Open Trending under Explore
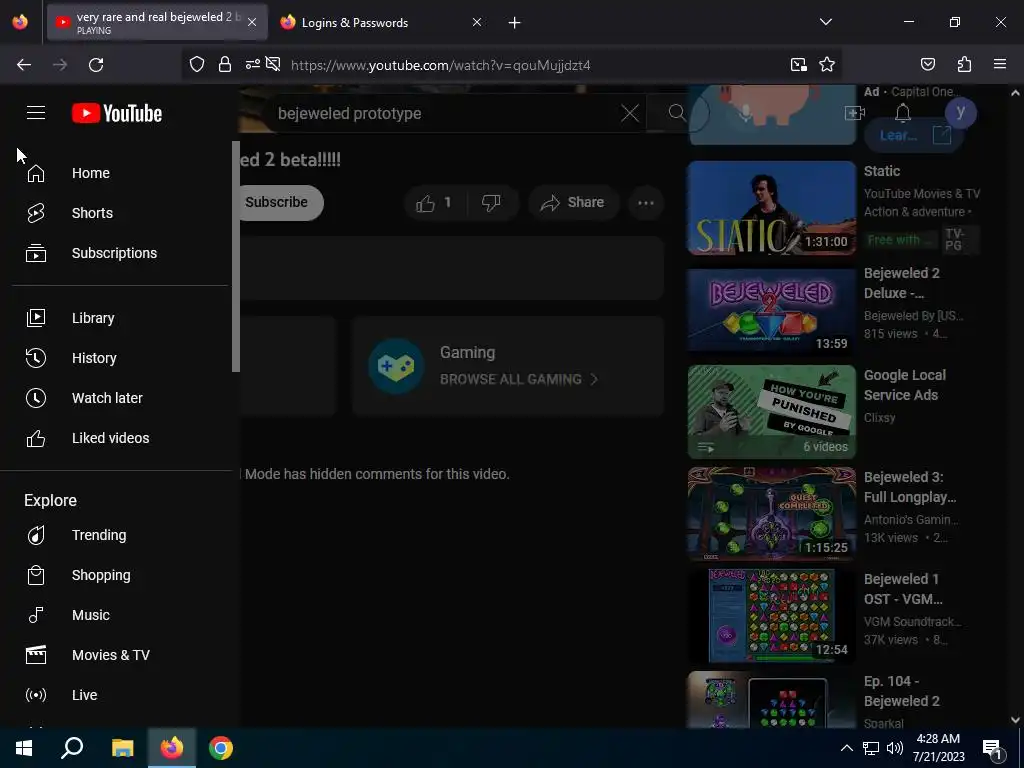The height and width of the screenshot is (768, 1024). (x=120, y=535)
